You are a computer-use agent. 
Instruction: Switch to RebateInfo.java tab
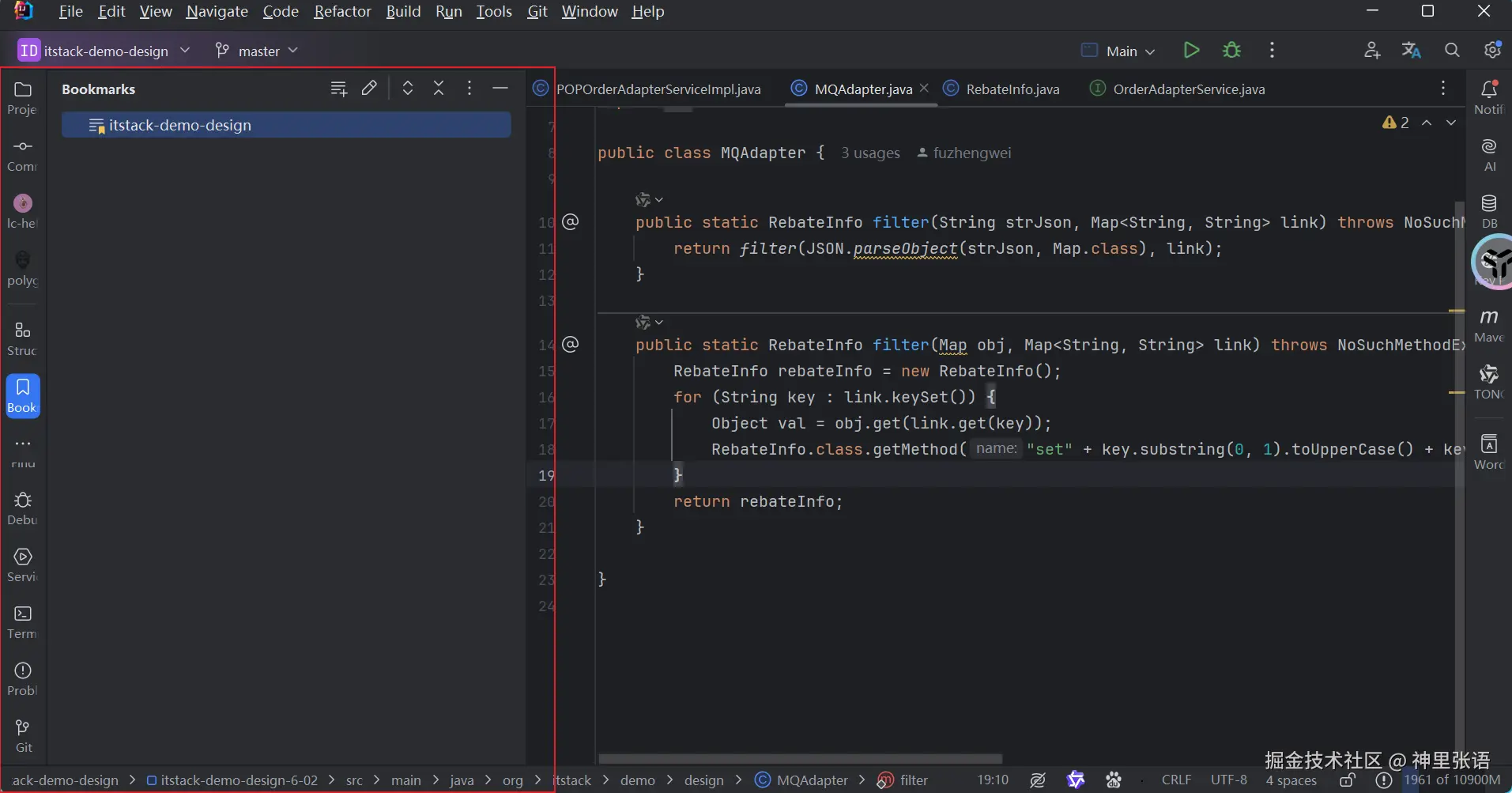pyautogui.click(x=1002, y=89)
